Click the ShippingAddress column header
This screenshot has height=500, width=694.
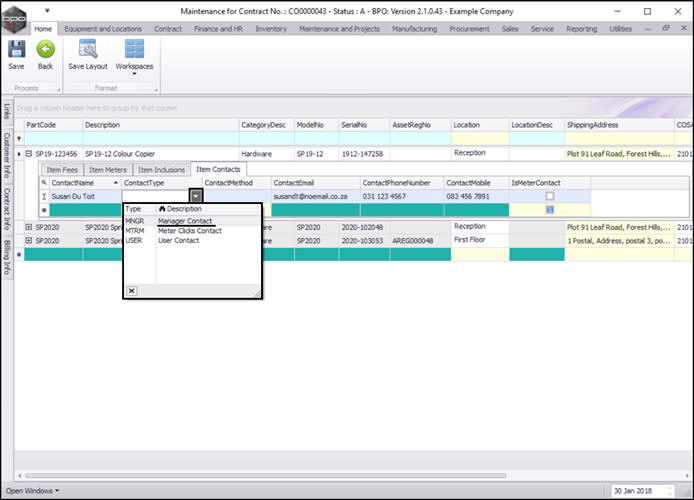click(619, 125)
